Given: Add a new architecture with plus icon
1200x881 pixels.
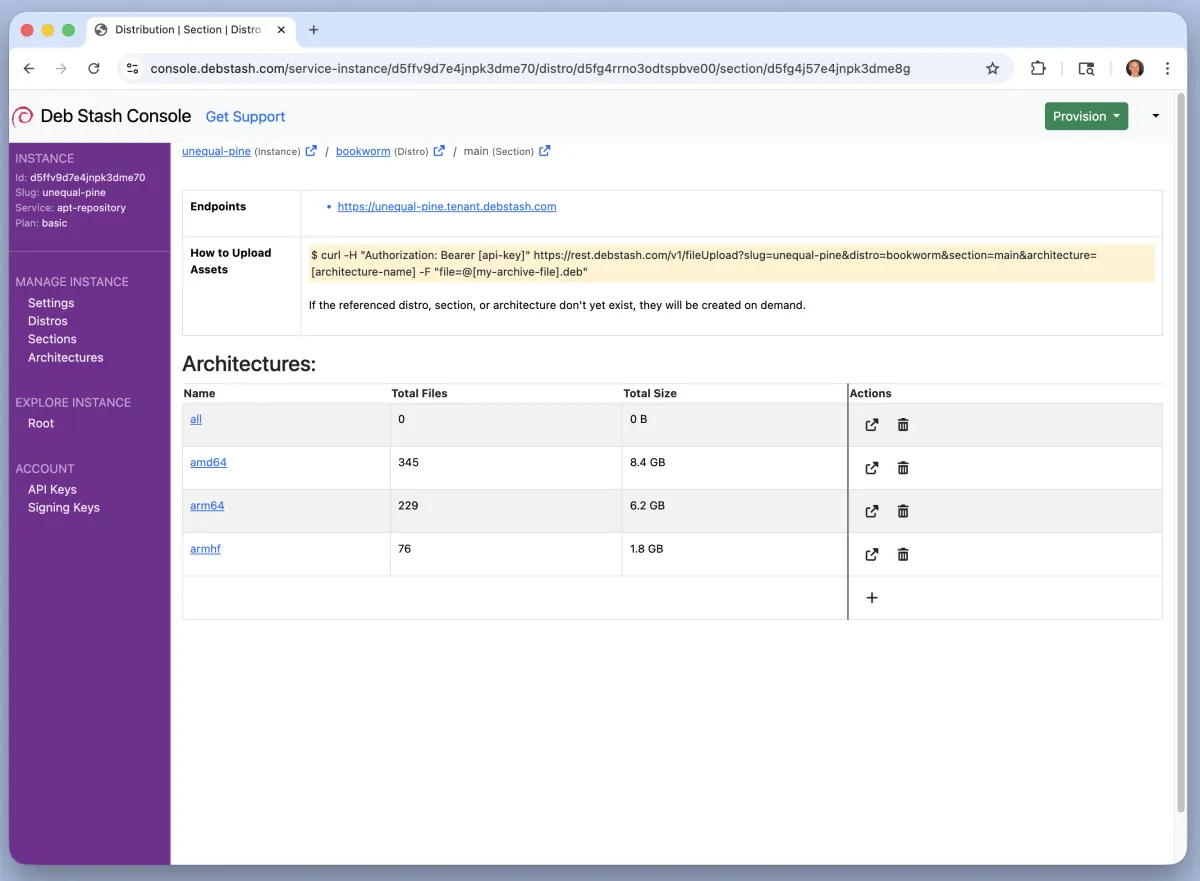Looking at the screenshot, I should (872, 598).
